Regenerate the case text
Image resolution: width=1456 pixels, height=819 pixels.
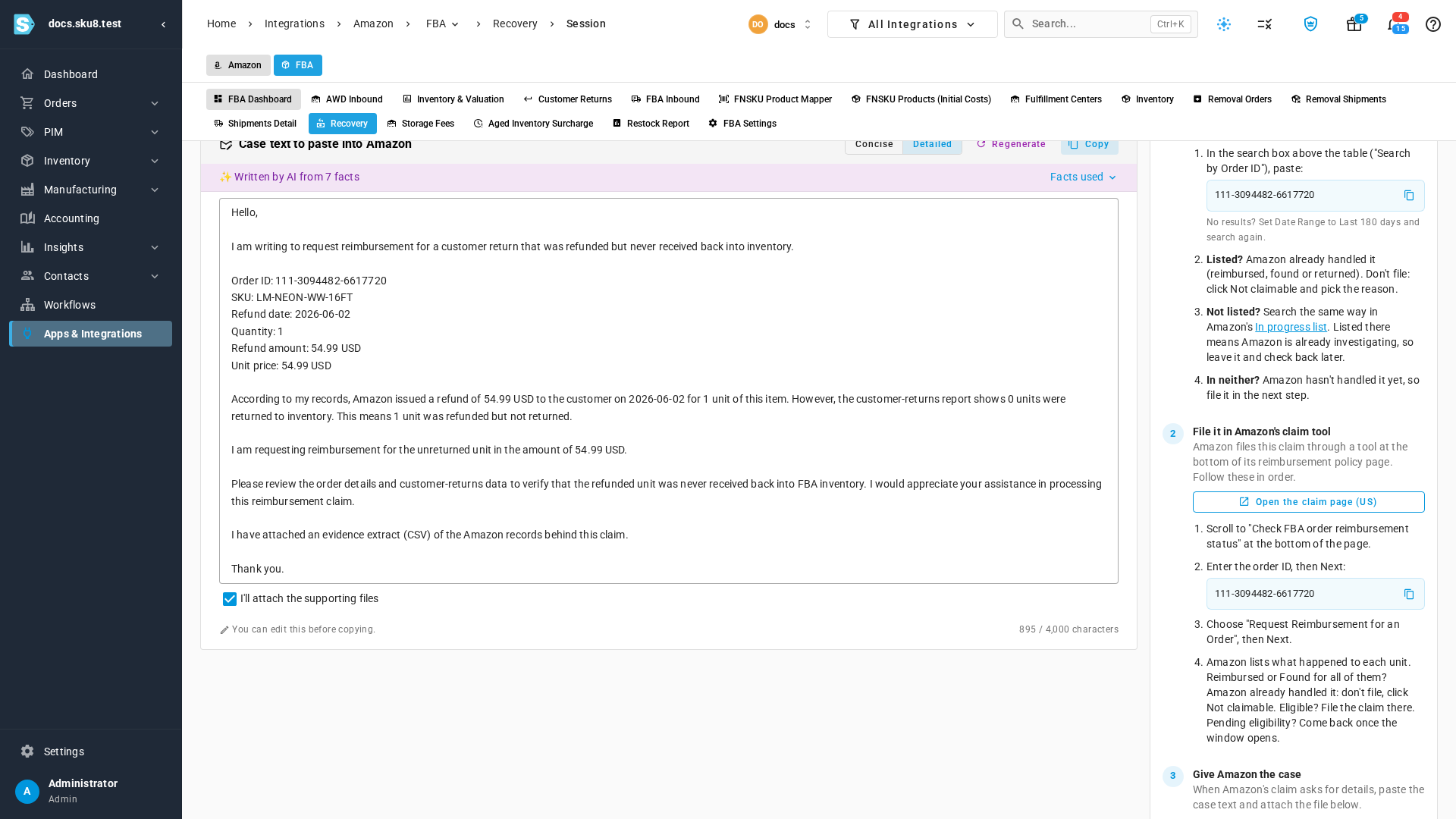1011,144
